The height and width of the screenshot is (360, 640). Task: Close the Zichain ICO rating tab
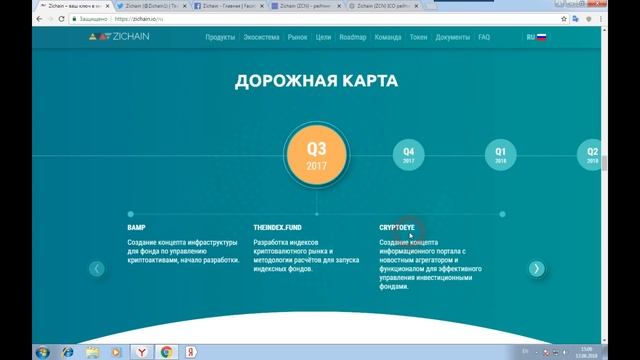(416, 6)
